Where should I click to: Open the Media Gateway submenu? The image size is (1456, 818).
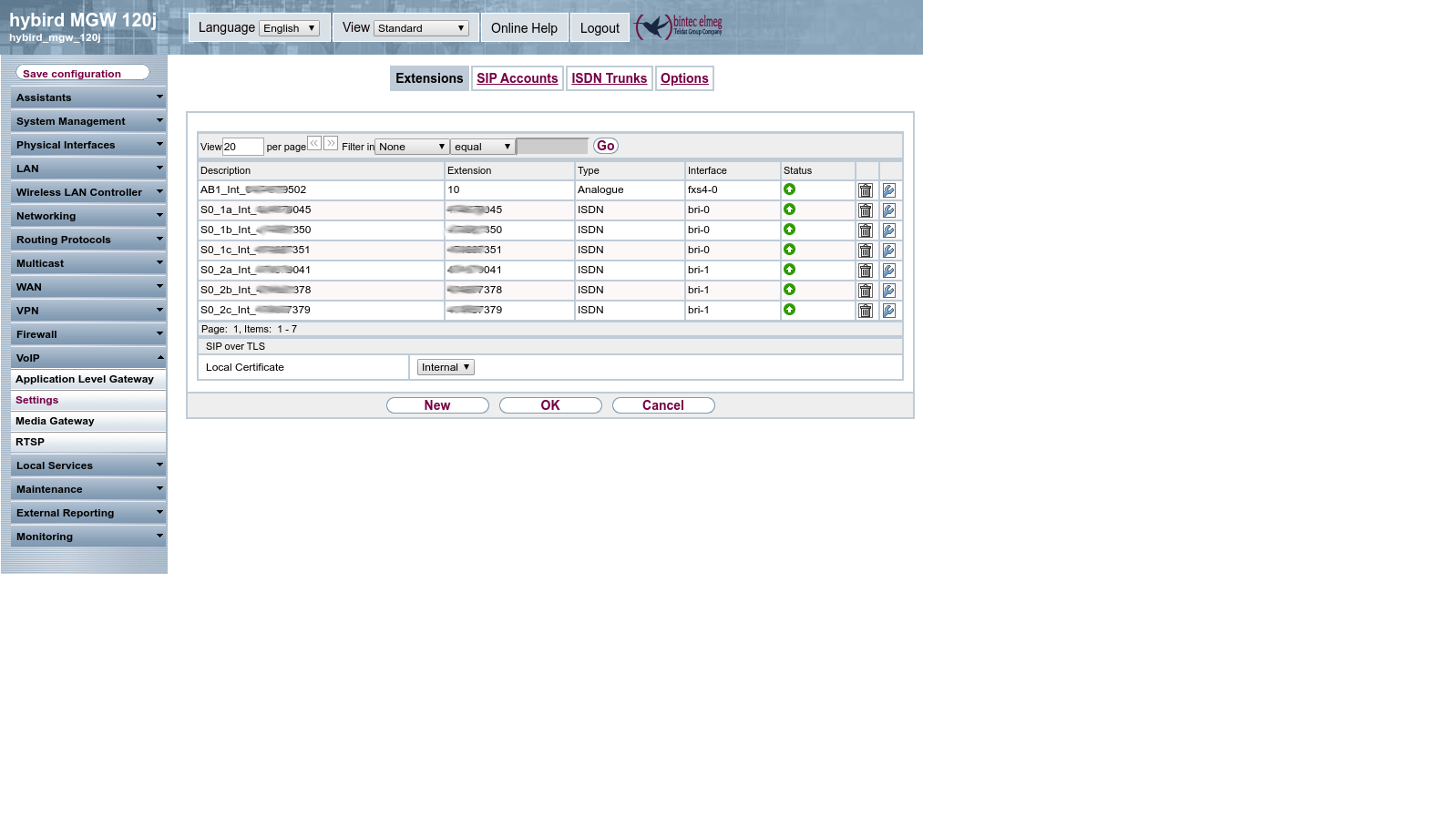click(x=88, y=421)
